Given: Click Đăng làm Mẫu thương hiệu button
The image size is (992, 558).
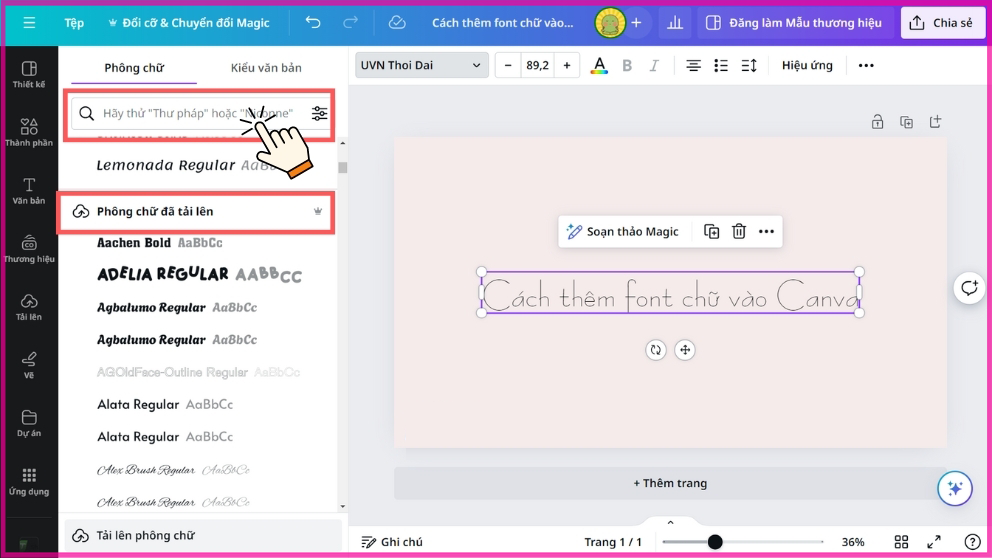Looking at the screenshot, I should [794, 23].
